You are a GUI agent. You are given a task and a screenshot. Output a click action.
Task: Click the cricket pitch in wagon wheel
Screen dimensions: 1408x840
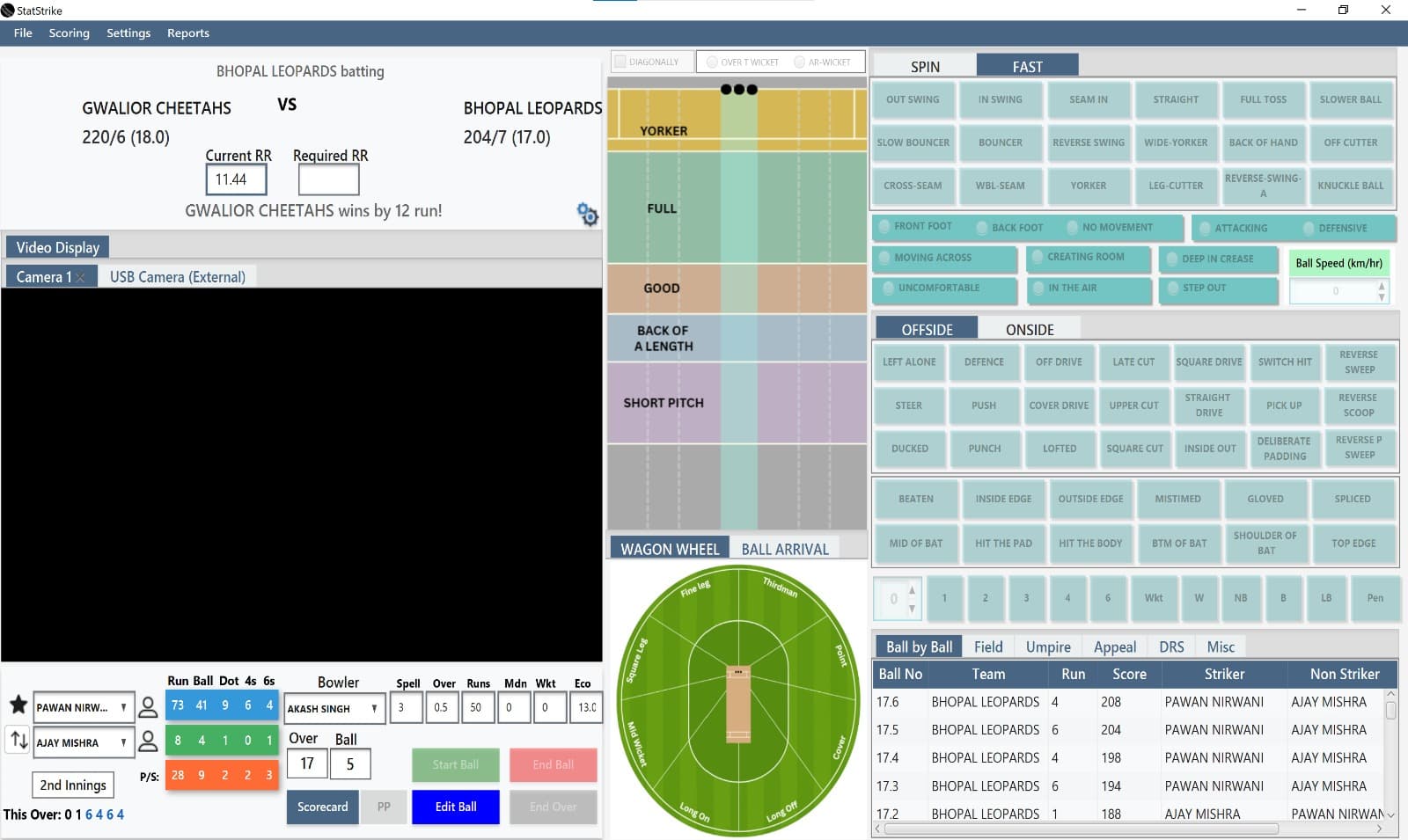tap(738, 704)
